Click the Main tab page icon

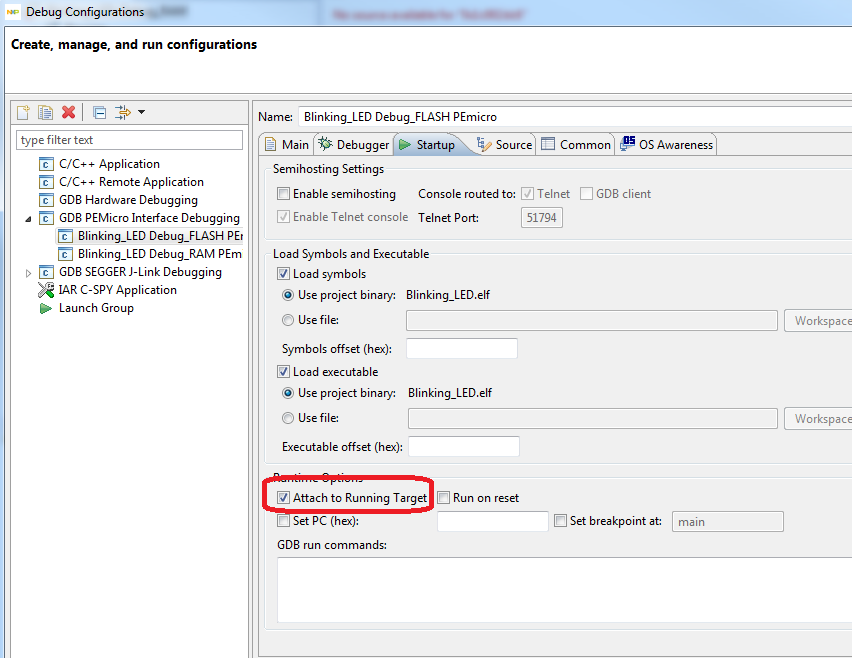click(270, 145)
